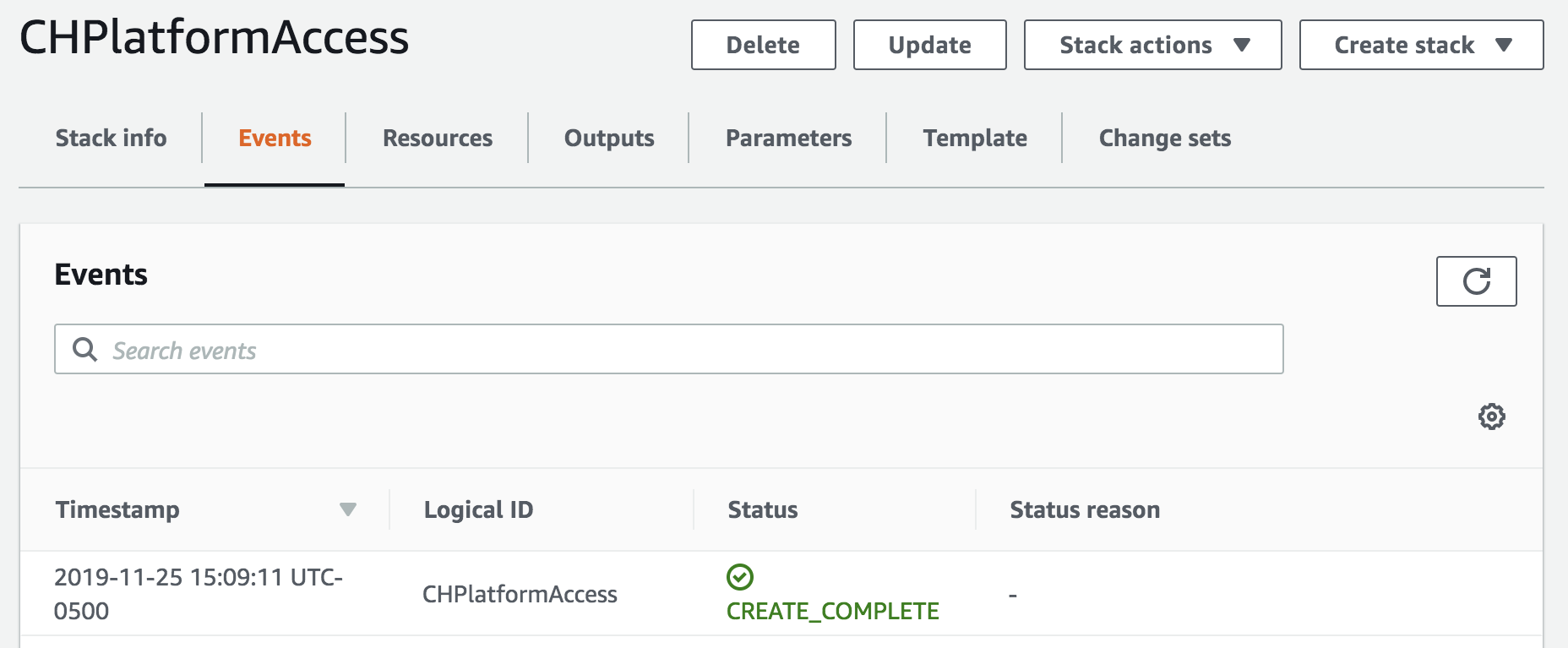The image size is (1568, 648).
Task: Open the Outputs tab
Action: tap(609, 138)
